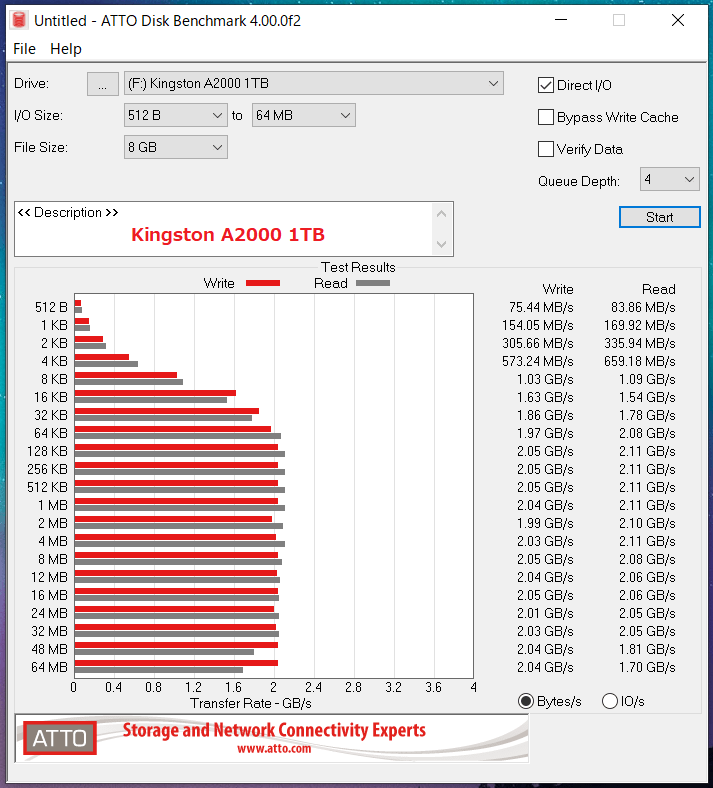Click the 2 MB write value 1.99 GB/s
Viewport: 713px width, 788px height.
(x=545, y=524)
